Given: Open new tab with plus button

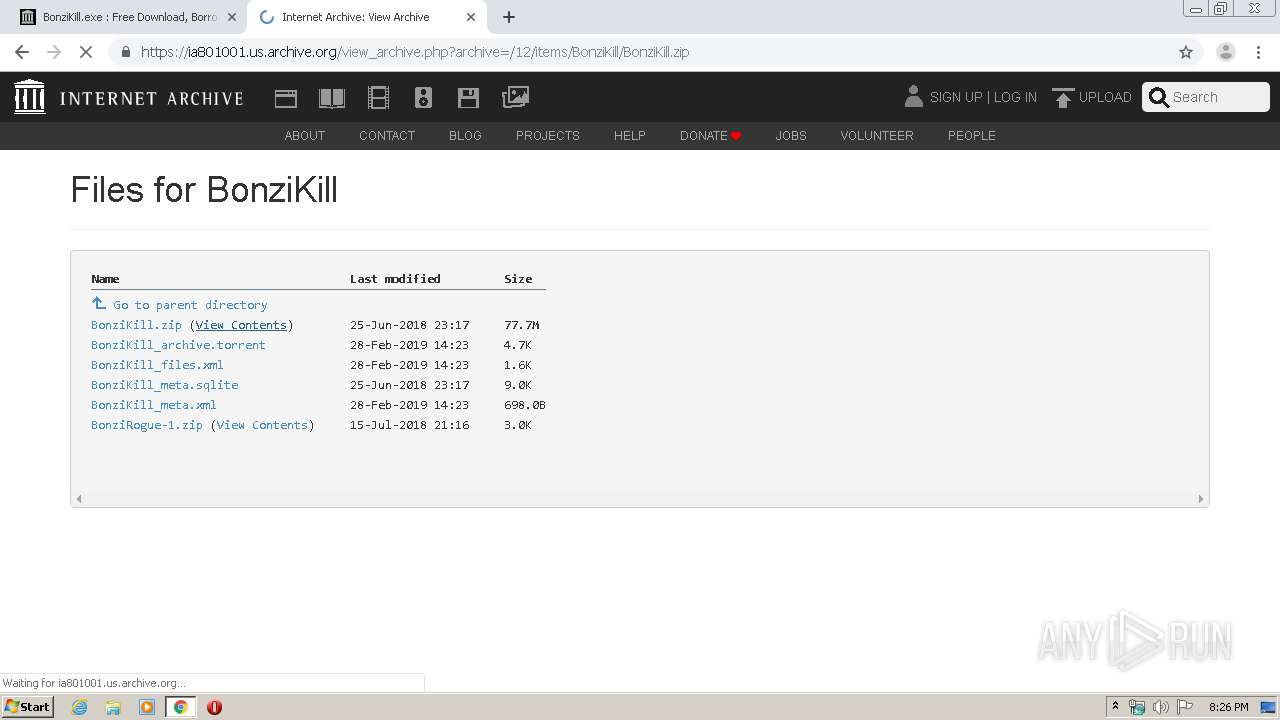Looking at the screenshot, I should (509, 17).
